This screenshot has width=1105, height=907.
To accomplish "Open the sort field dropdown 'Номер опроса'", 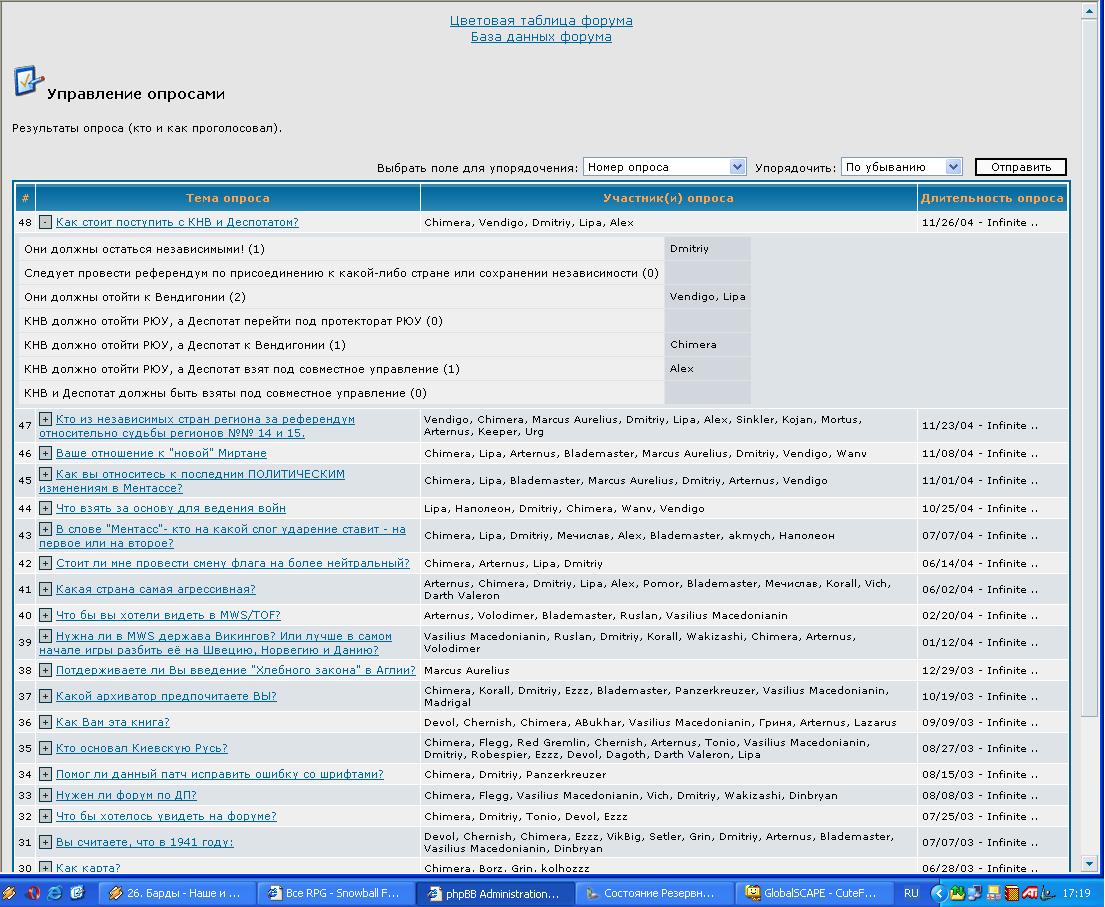I will click(x=665, y=167).
